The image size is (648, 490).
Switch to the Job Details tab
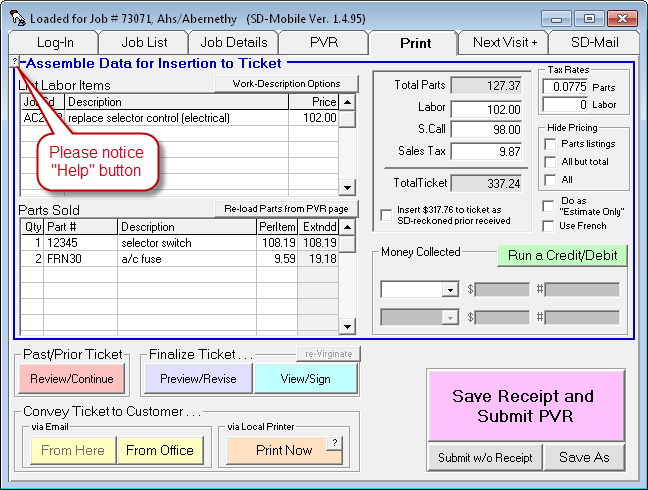(x=234, y=42)
